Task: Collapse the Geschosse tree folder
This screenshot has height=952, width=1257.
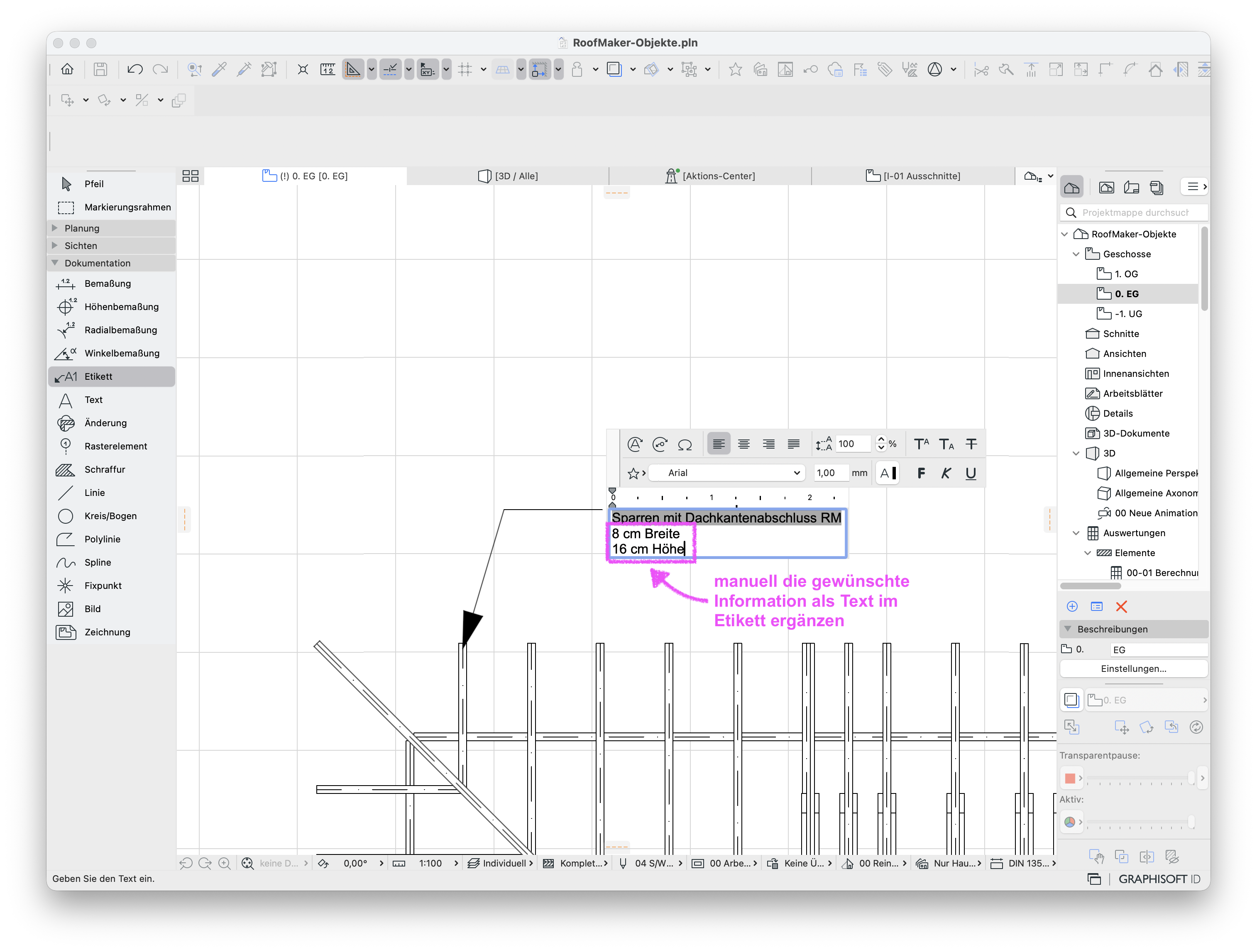Action: [1076, 254]
